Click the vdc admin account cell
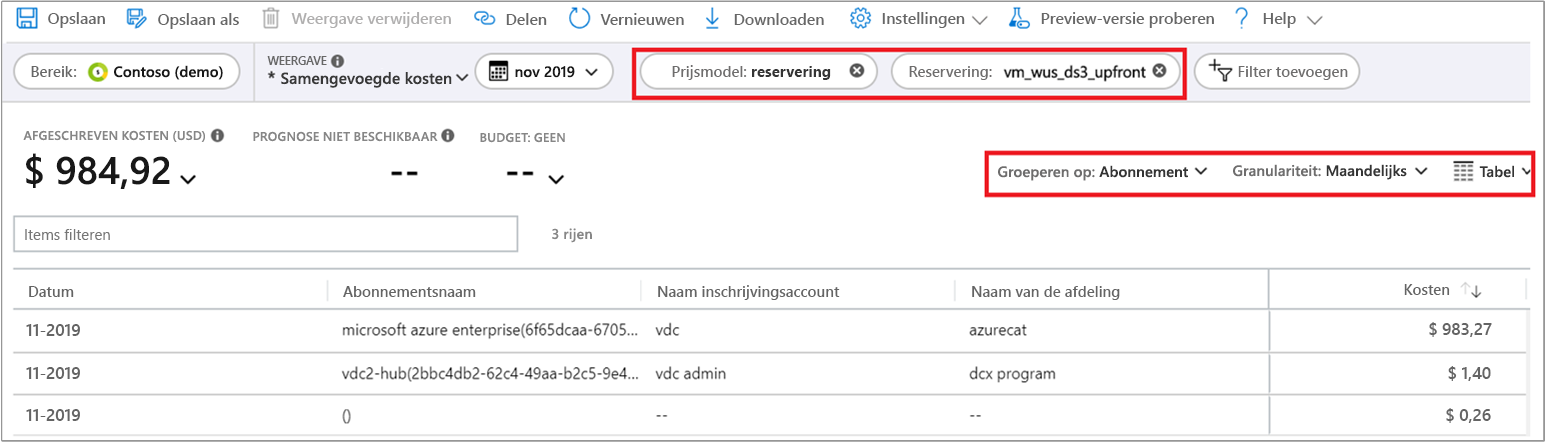Image resolution: width=1546 pixels, height=442 pixels. pyautogui.click(x=691, y=373)
